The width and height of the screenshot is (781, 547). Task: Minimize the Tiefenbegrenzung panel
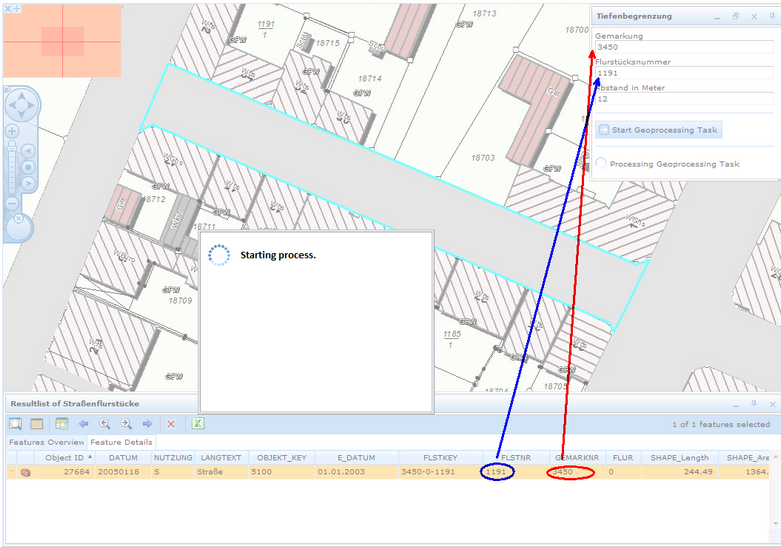point(717,17)
